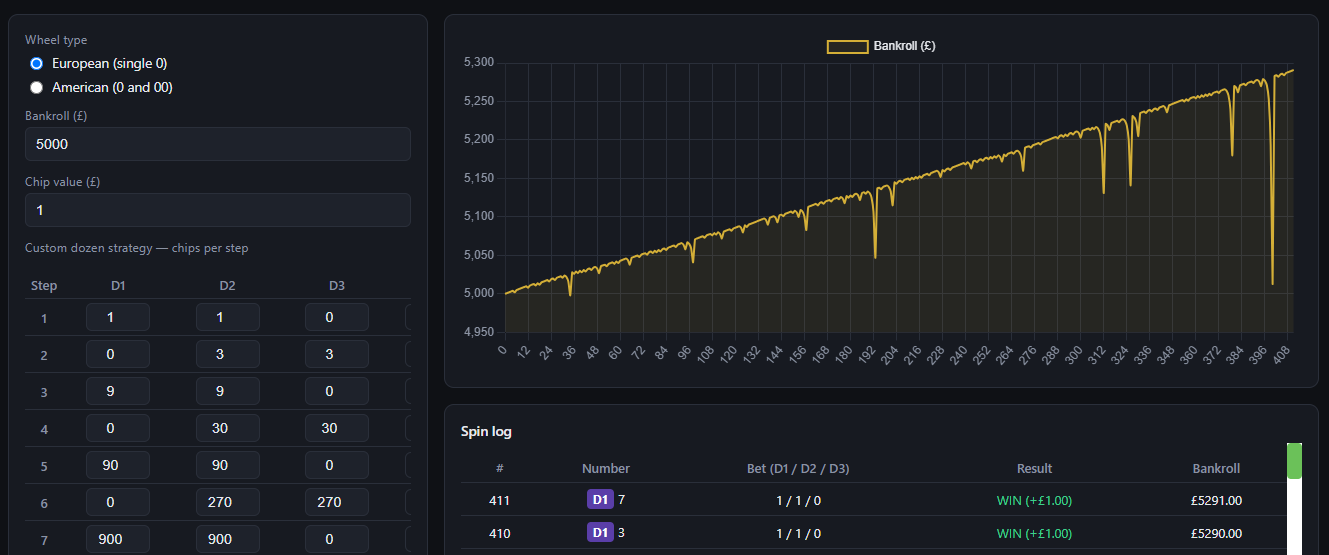Click the Result column header in spin log

click(1034, 468)
